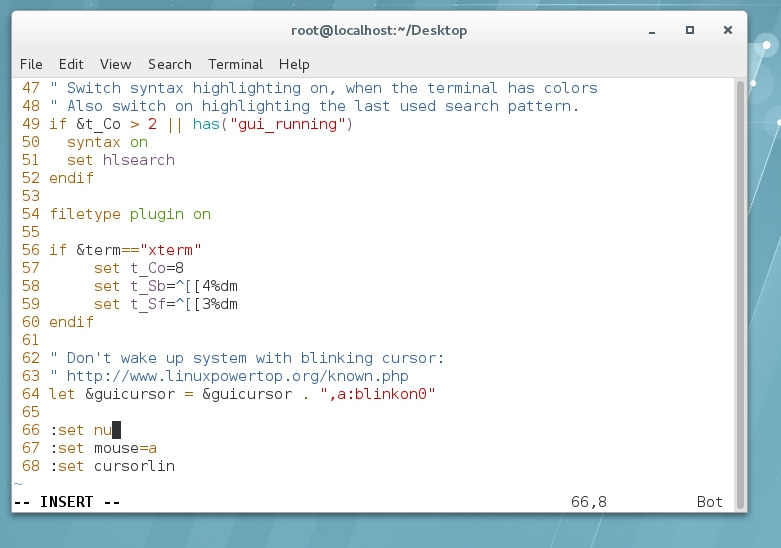This screenshot has height=548, width=781.
Task: Click the "gui_running" string on line 49
Action: pos(288,125)
